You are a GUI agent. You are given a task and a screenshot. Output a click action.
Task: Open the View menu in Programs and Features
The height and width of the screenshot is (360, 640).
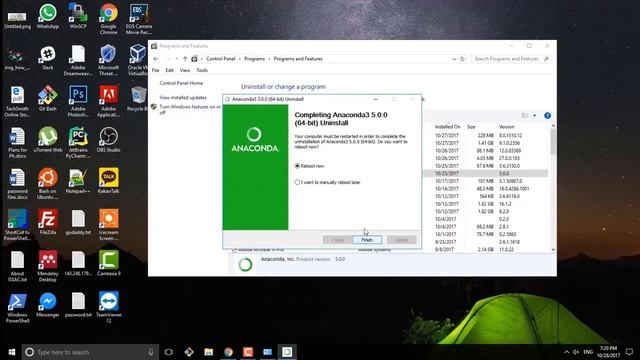tap(185, 70)
